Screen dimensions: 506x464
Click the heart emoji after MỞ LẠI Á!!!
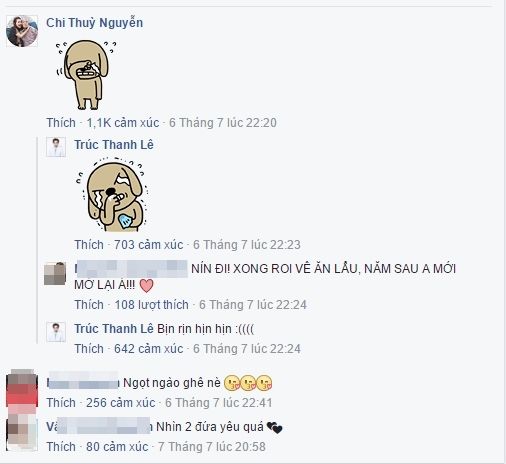pyautogui.click(x=146, y=286)
